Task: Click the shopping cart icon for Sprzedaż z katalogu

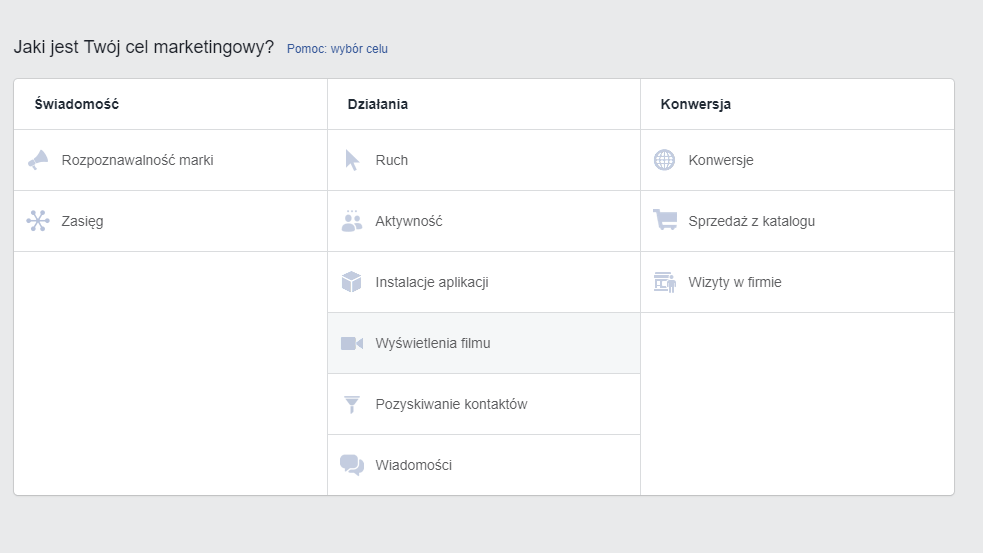Action: tap(665, 220)
